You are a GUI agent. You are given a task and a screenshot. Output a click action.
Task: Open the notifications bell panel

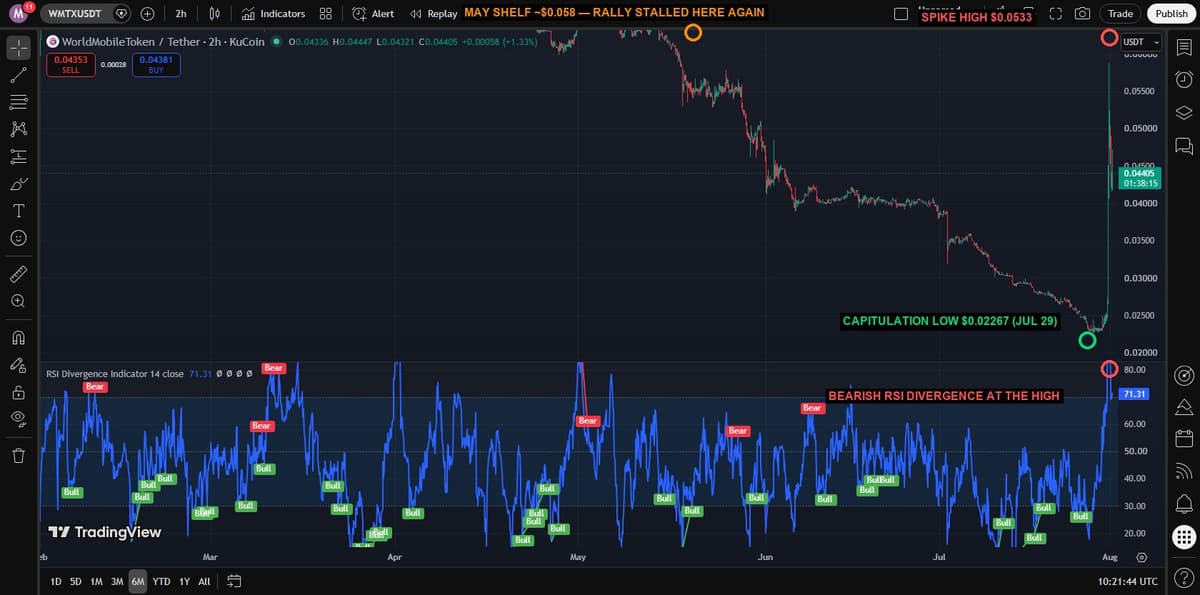pyautogui.click(x=1184, y=502)
